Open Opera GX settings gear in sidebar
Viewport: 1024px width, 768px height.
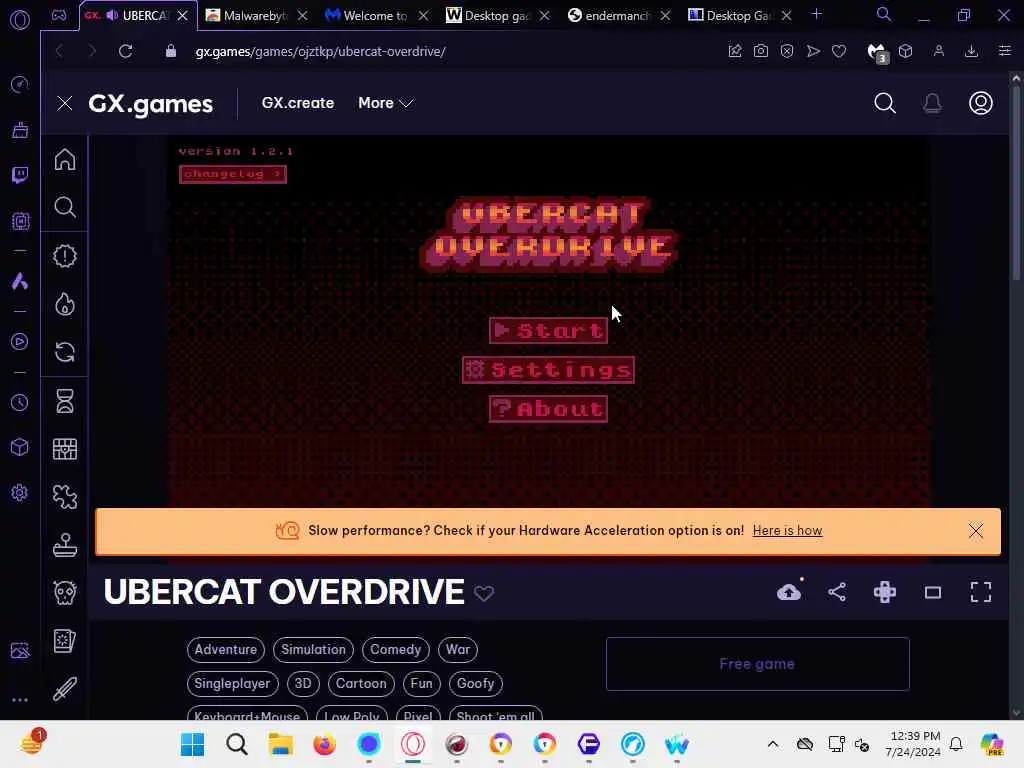click(x=20, y=492)
